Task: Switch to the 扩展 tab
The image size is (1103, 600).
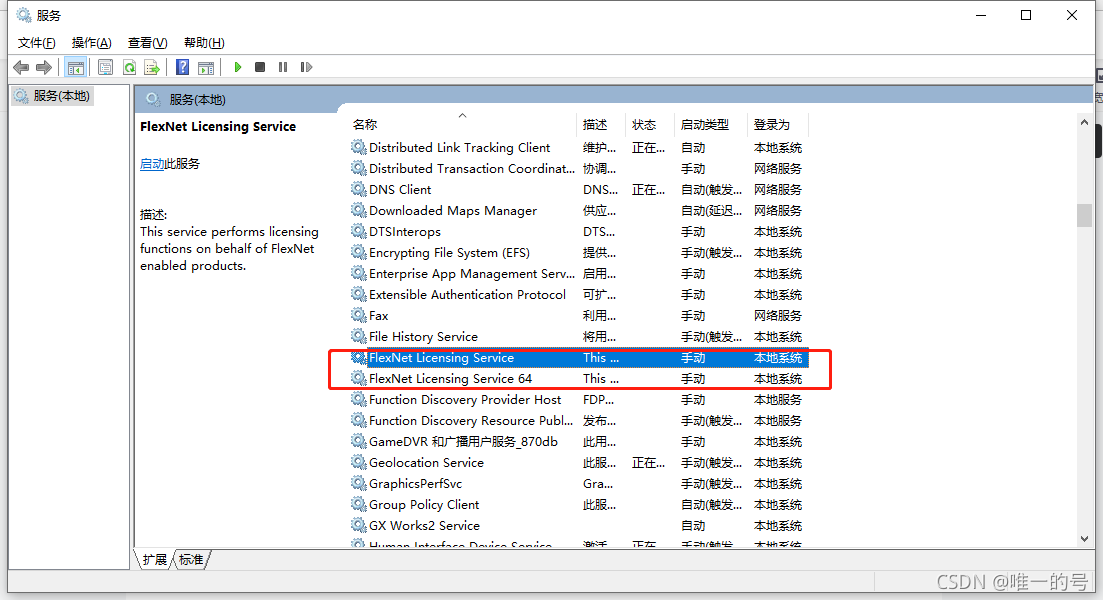Action: (x=154, y=560)
